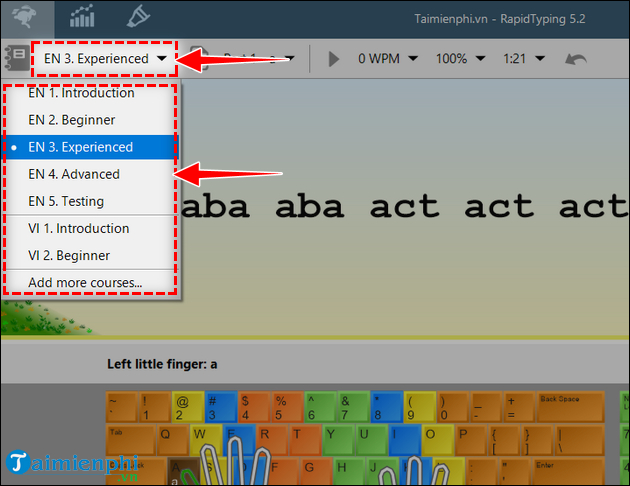Click the Taimienphi.vn - RapidTyping 5.2 title
The width and height of the screenshot is (630, 486).
pyautogui.click(x=500, y=19)
